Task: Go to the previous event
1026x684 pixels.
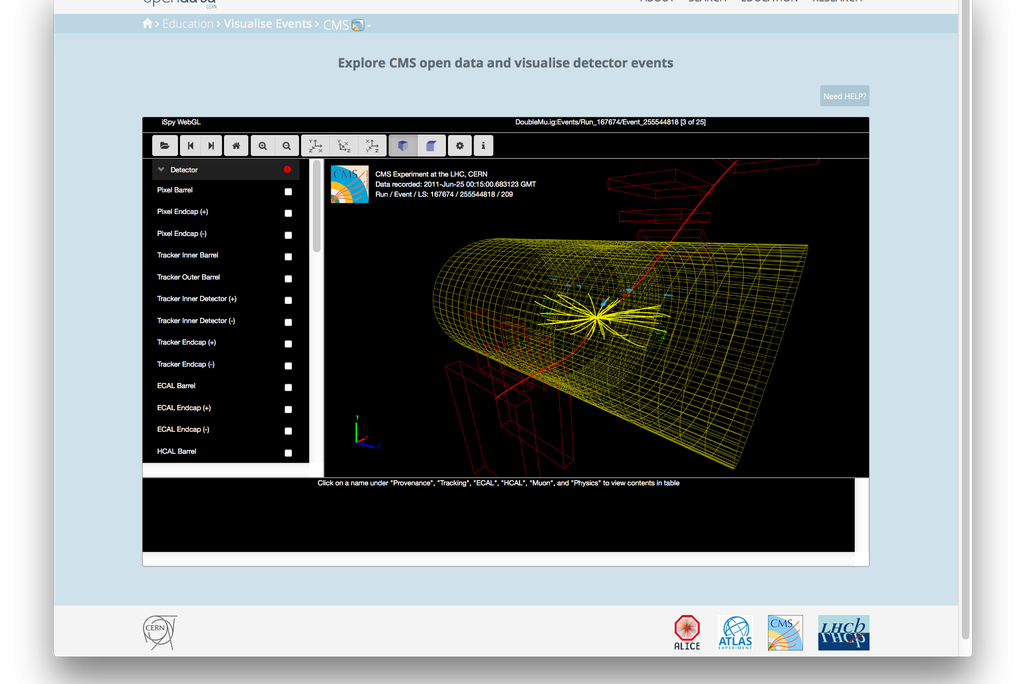Action: 190,146
